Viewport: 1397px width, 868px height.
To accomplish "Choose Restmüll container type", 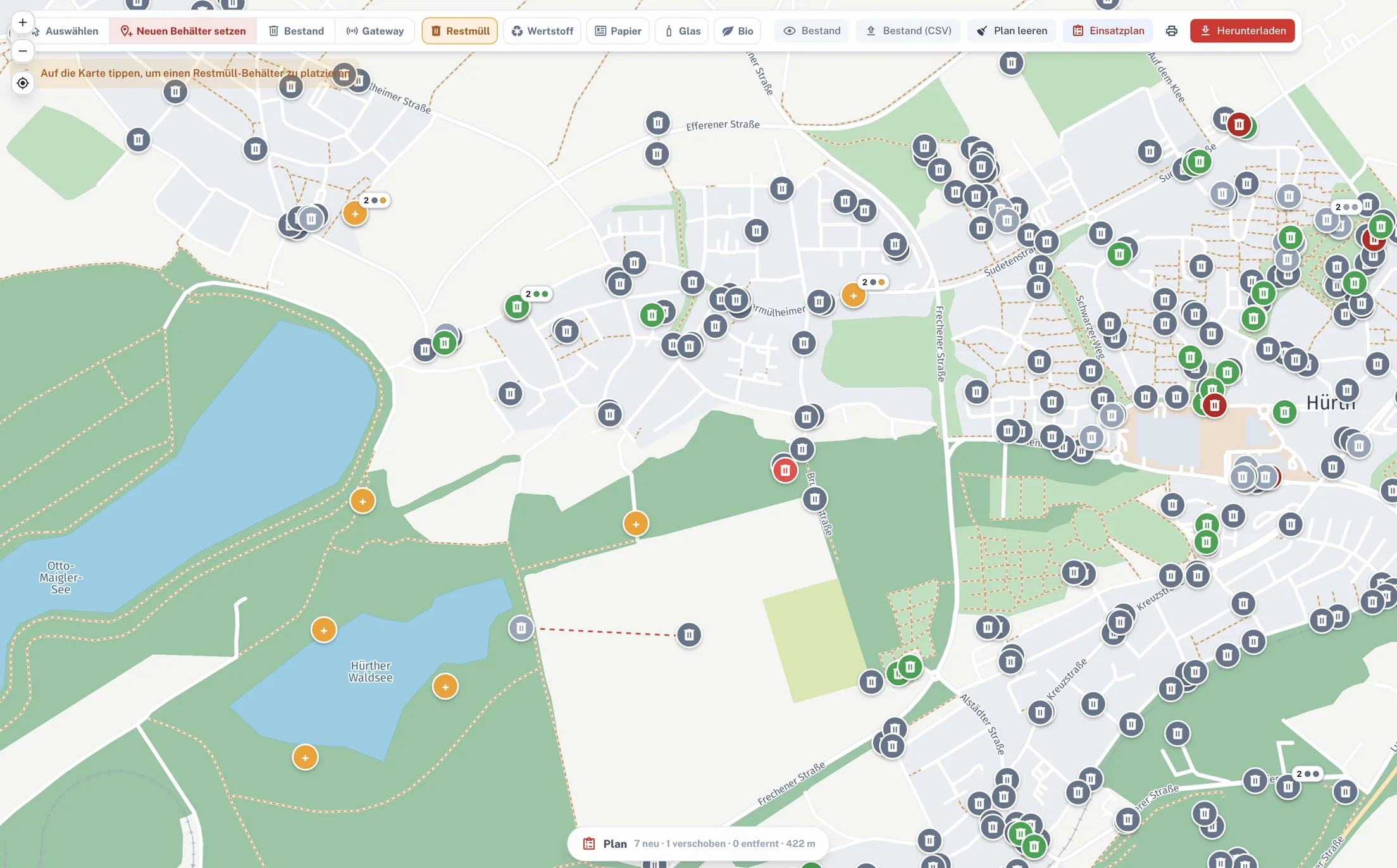I will pyautogui.click(x=460, y=31).
